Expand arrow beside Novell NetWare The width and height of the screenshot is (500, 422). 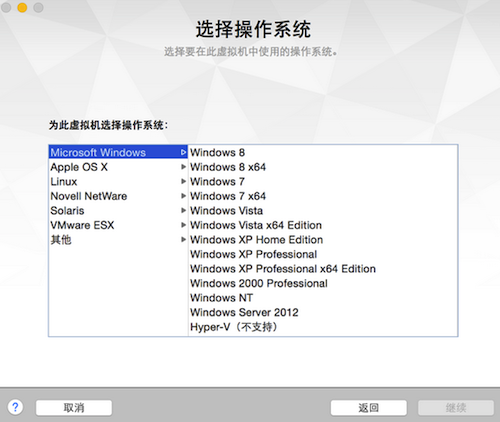pos(183,196)
